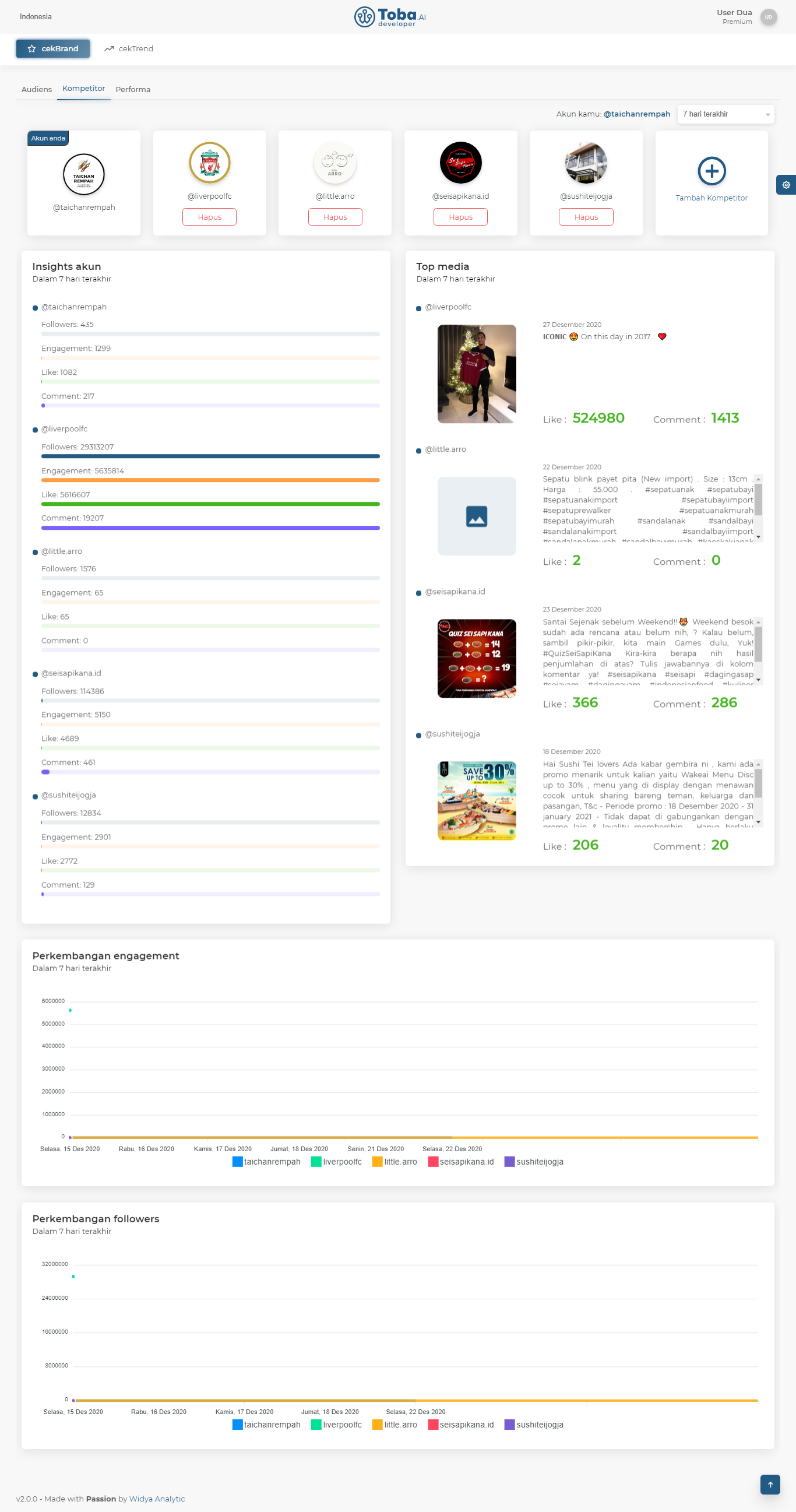Screen dimensions: 796x1512
Task: Toggle taichanrempah in followers chart legend
Action: tap(266, 1425)
